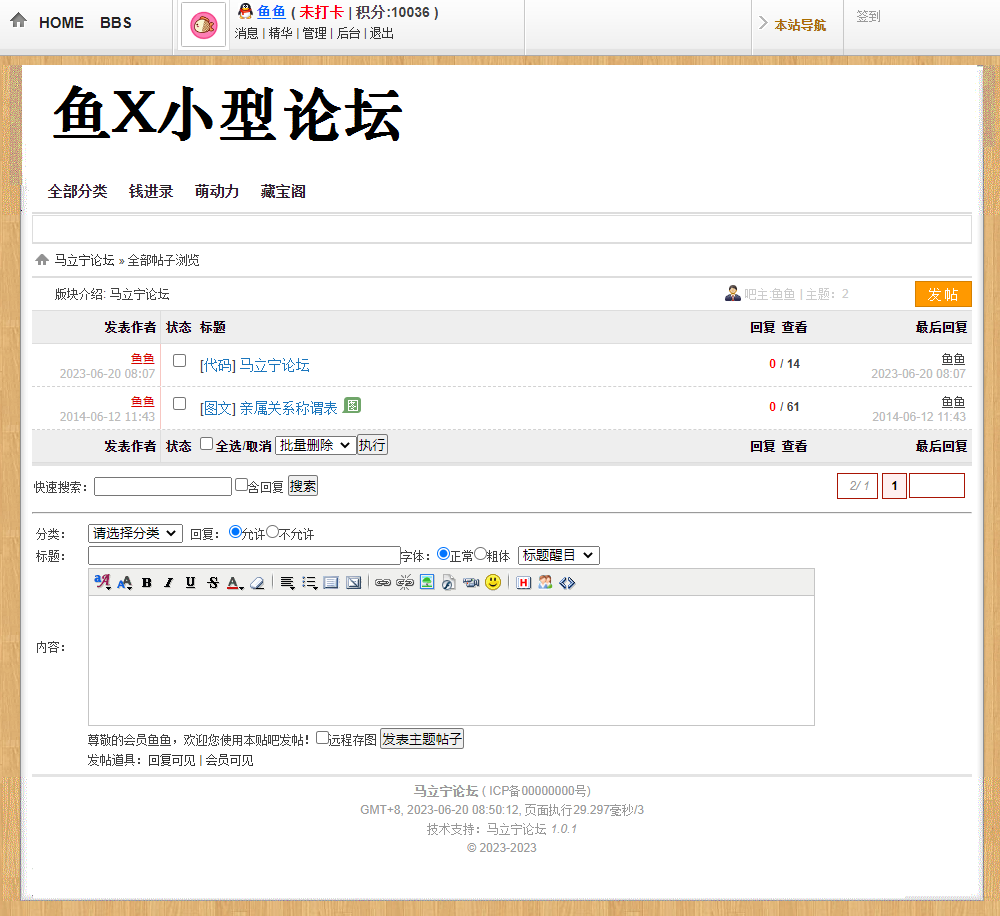This screenshot has width=1000, height=916.
Task: Open the 批量删除 batch action dropdown
Action: [315, 445]
